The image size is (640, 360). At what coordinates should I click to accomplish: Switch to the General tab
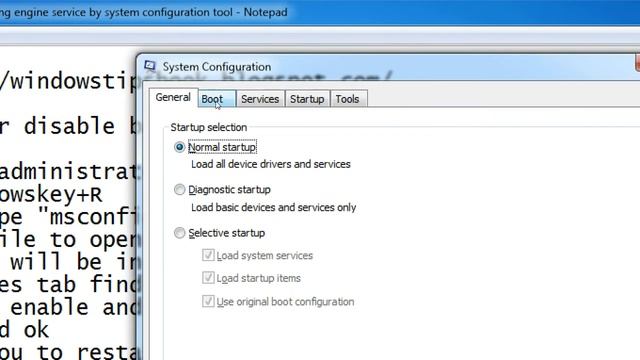[x=173, y=98]
